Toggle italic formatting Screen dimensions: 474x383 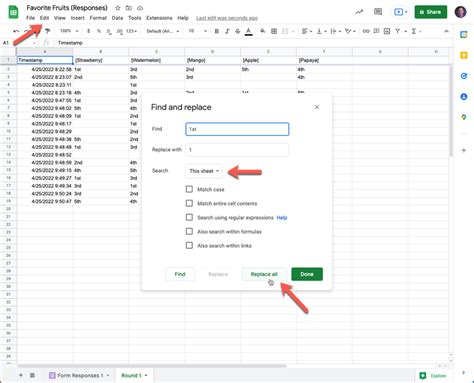click(x=227, y=31)
